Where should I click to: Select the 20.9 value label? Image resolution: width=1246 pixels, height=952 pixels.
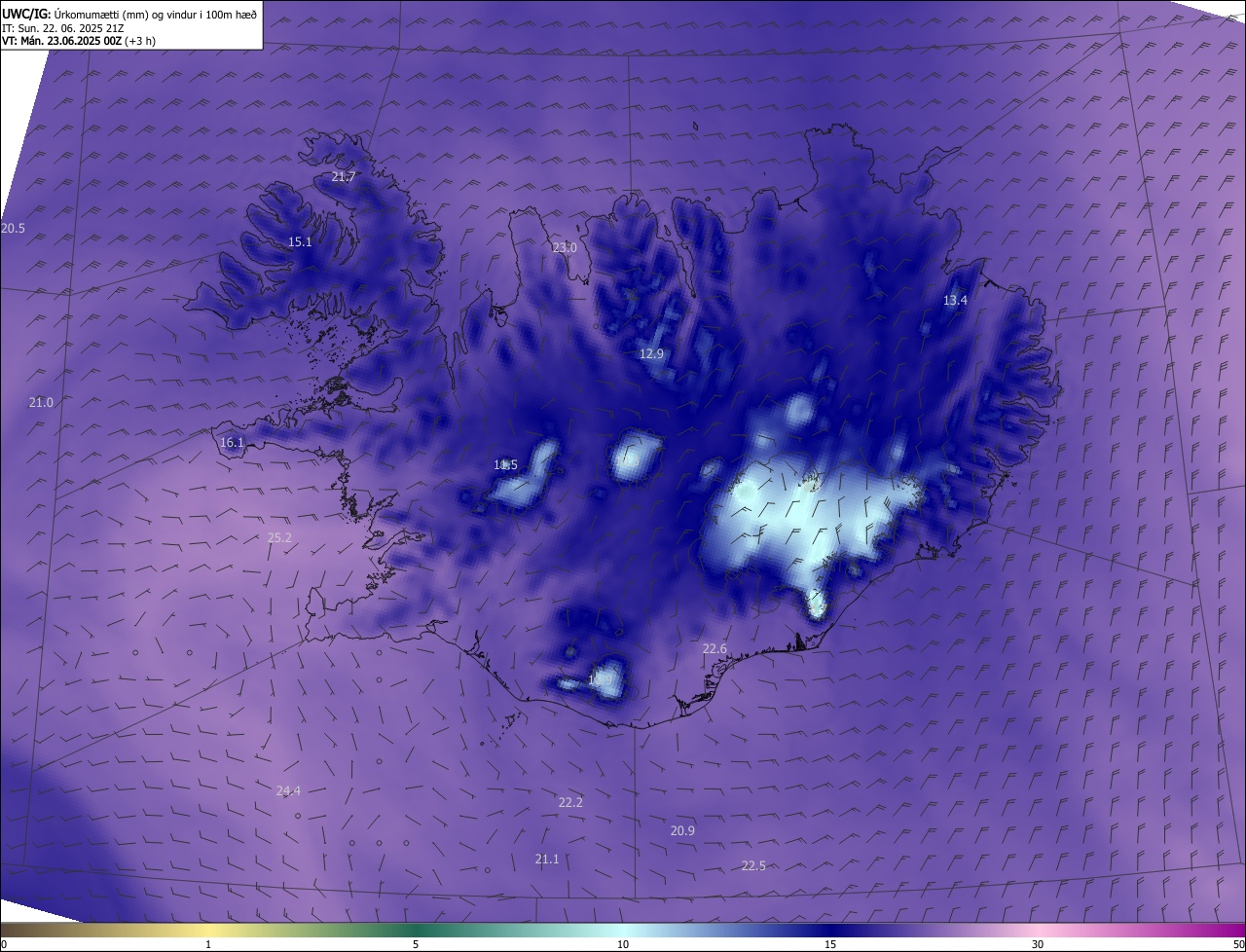pos(682,830)
